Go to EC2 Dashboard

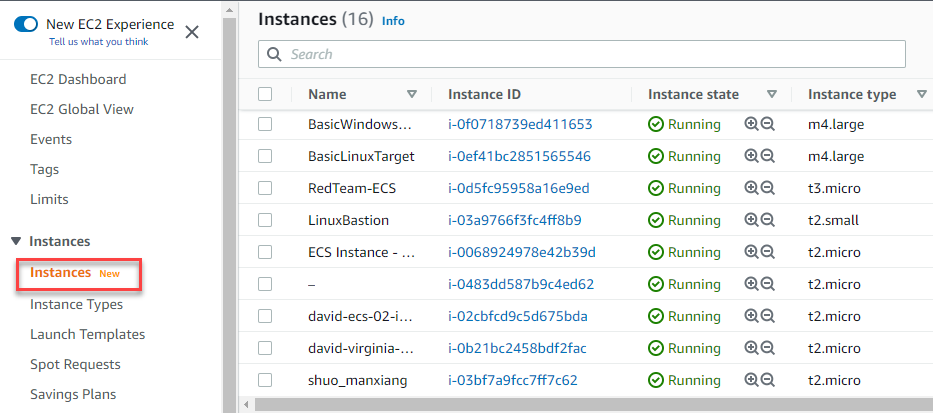click(78, 79)
